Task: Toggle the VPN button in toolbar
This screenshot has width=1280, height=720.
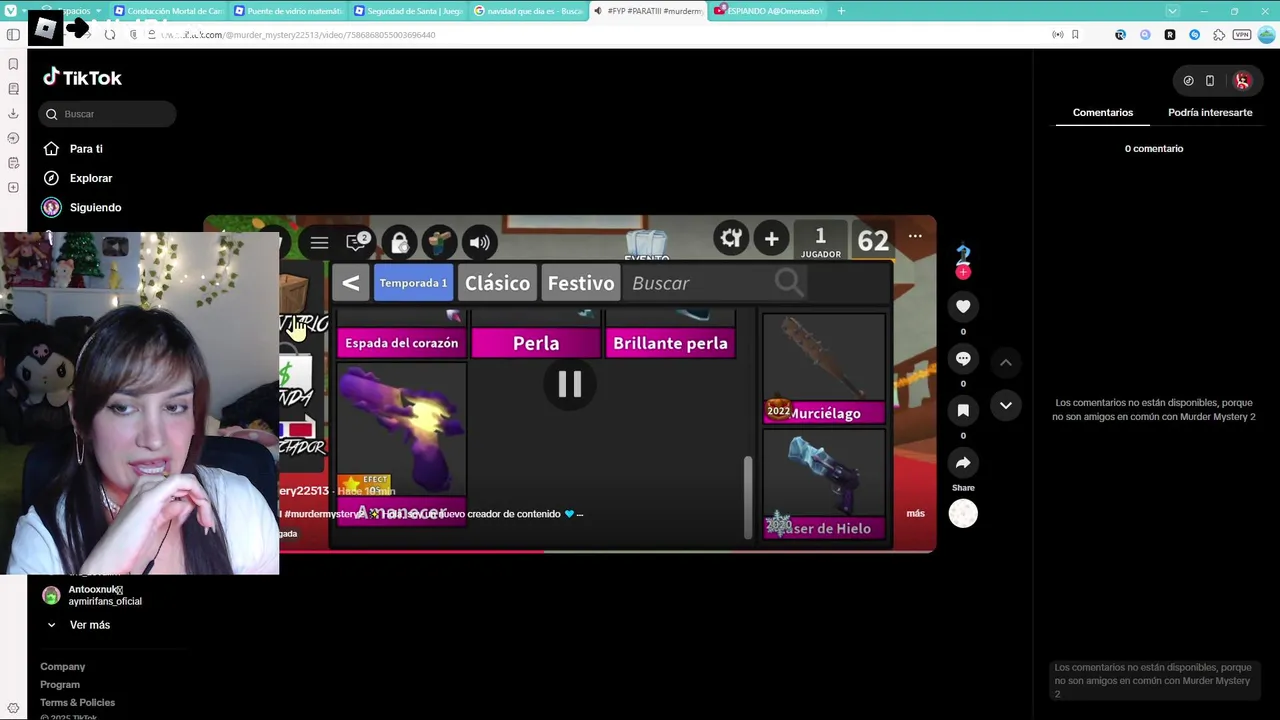Action: (1242, 35)
